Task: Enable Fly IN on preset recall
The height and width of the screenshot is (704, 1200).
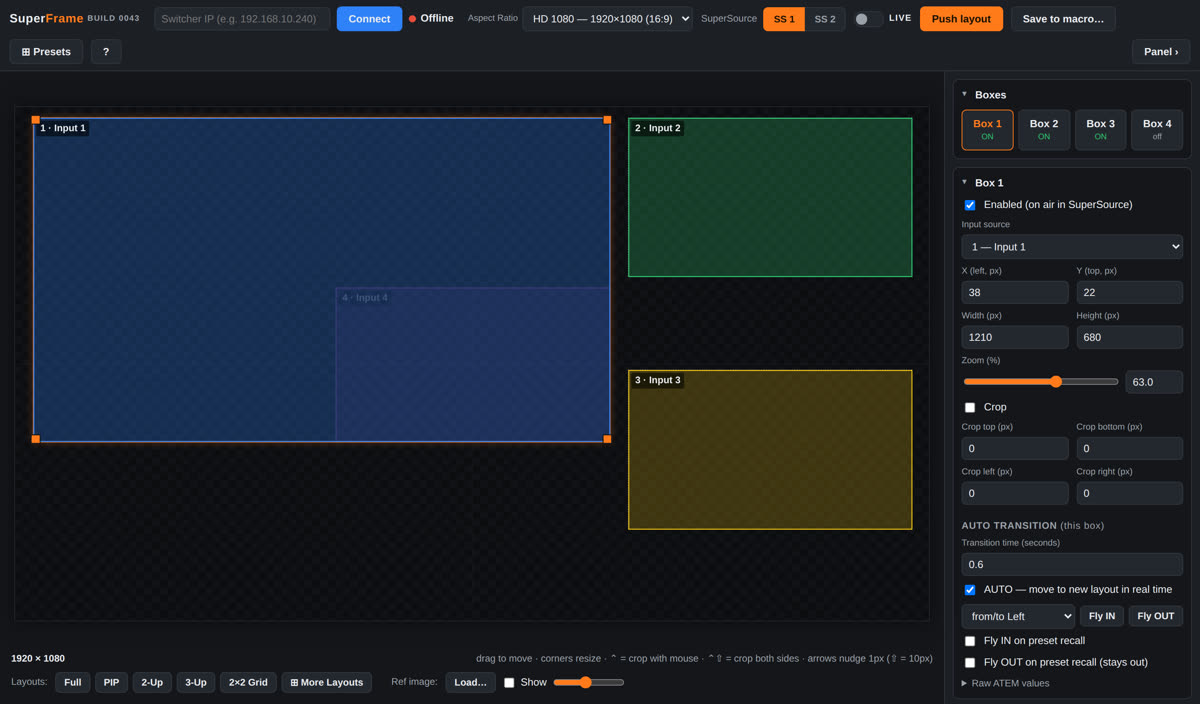Action: [x=970, y=641]
